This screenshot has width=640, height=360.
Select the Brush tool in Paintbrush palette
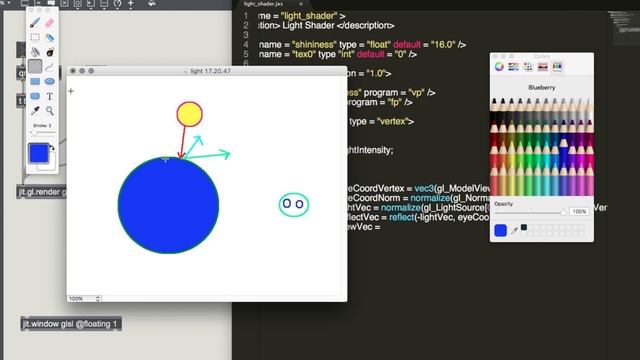click(35, 22)
